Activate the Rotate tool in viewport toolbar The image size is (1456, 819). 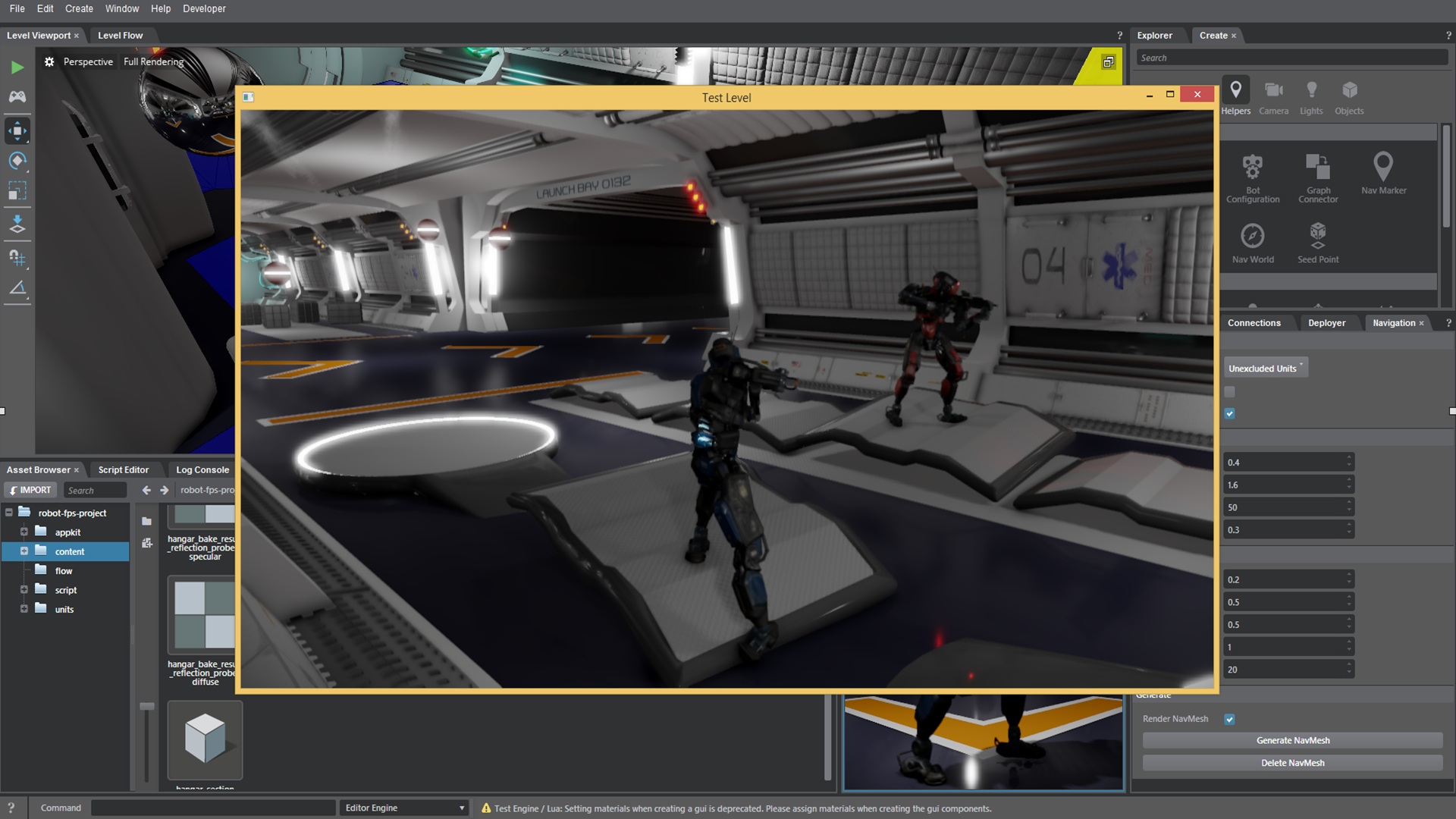(x=17, y=161)
